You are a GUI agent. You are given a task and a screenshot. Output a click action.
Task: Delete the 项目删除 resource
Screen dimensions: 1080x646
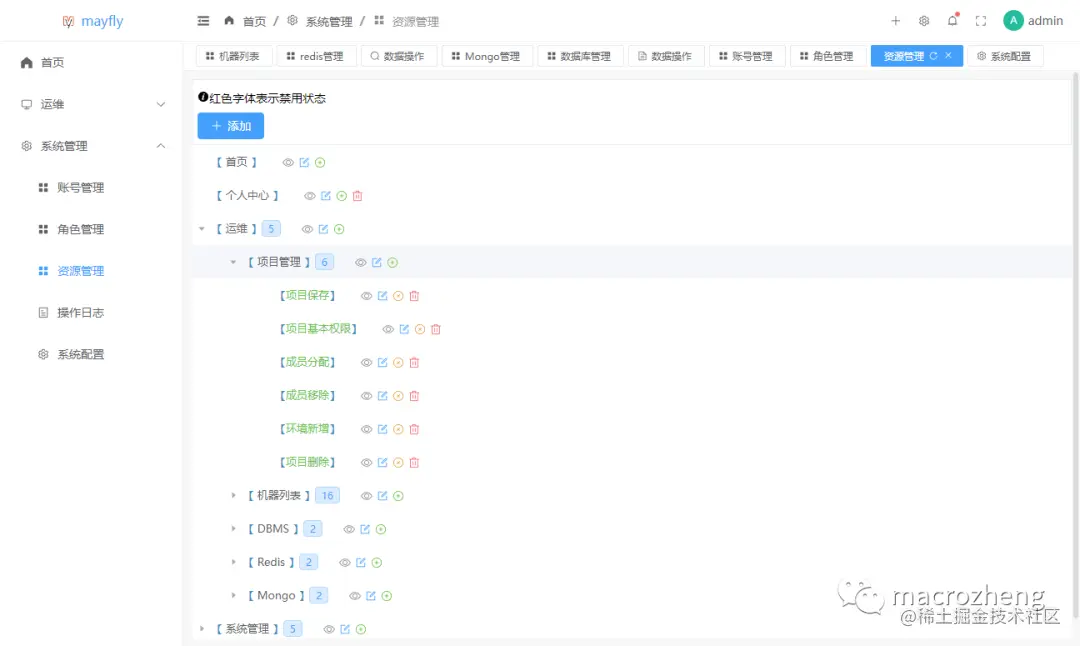click(x=414, y=463)
